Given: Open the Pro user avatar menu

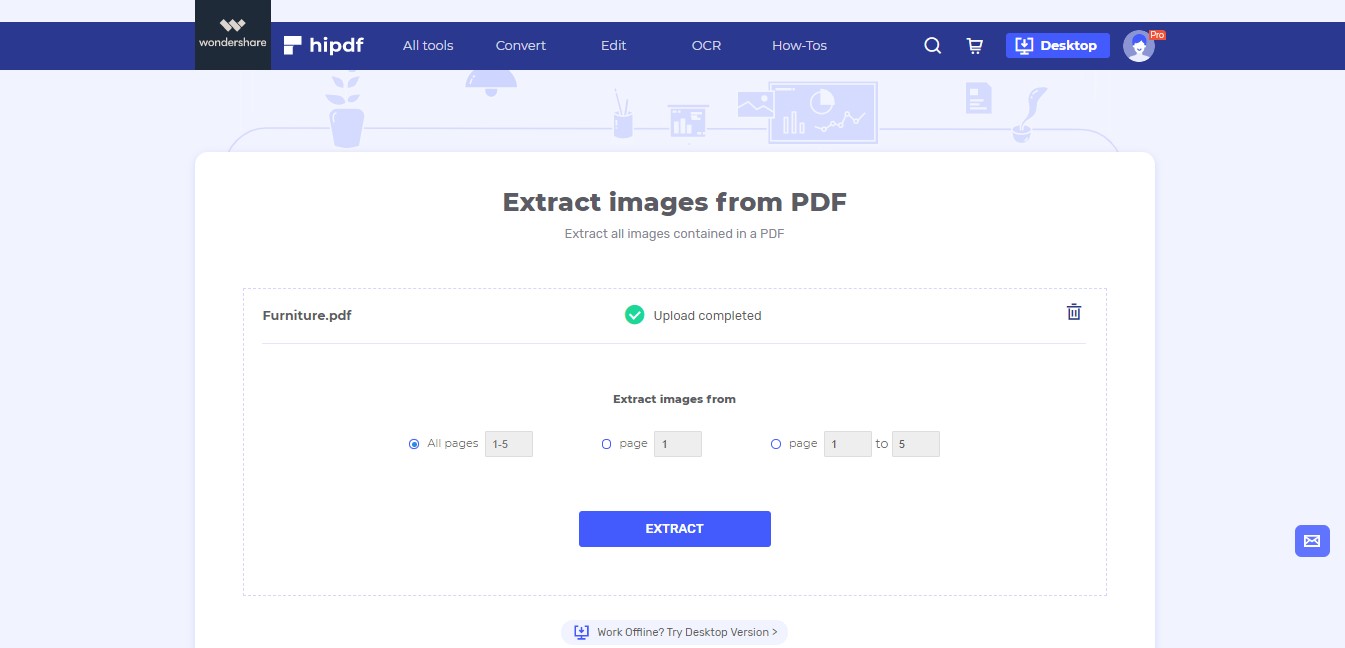Looking at the screenshot, I should click(1139, 46).
